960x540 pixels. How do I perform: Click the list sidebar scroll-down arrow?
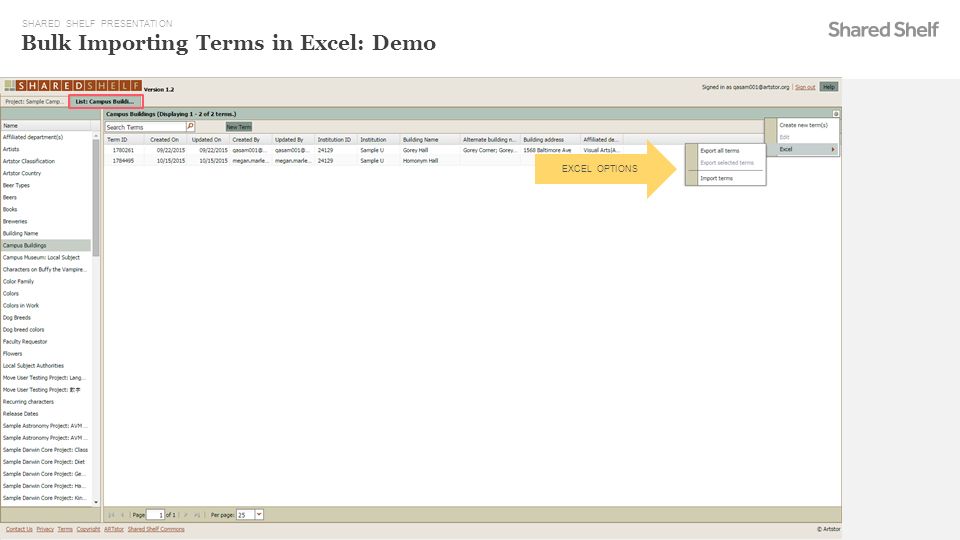coord(96,502)
